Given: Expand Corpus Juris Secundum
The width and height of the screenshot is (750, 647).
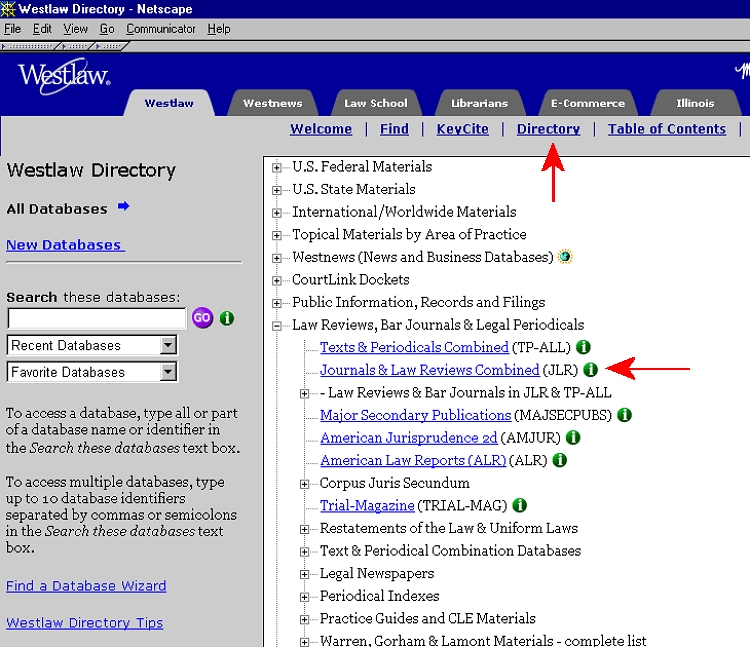Looking at the screenshot, I should 304,484.
